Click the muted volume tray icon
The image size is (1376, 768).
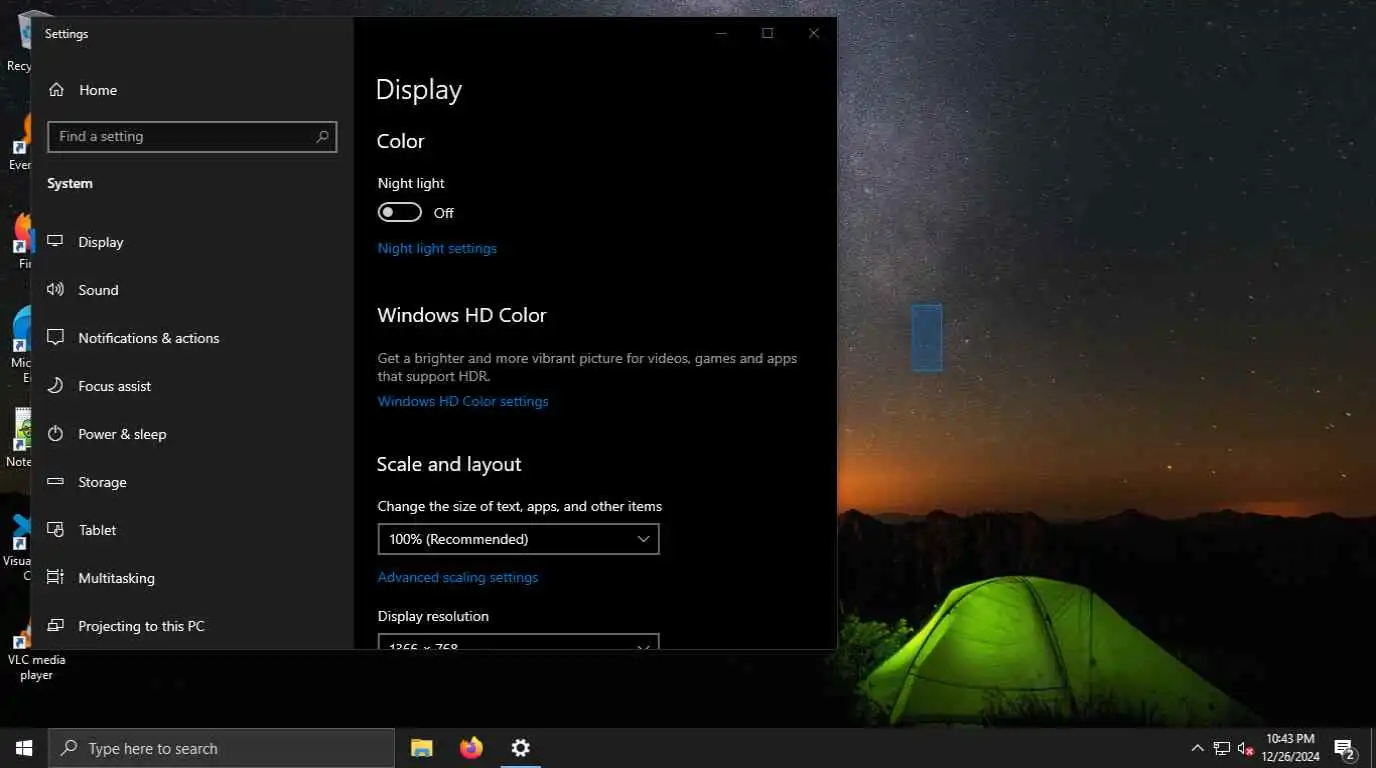point(1245,748)
